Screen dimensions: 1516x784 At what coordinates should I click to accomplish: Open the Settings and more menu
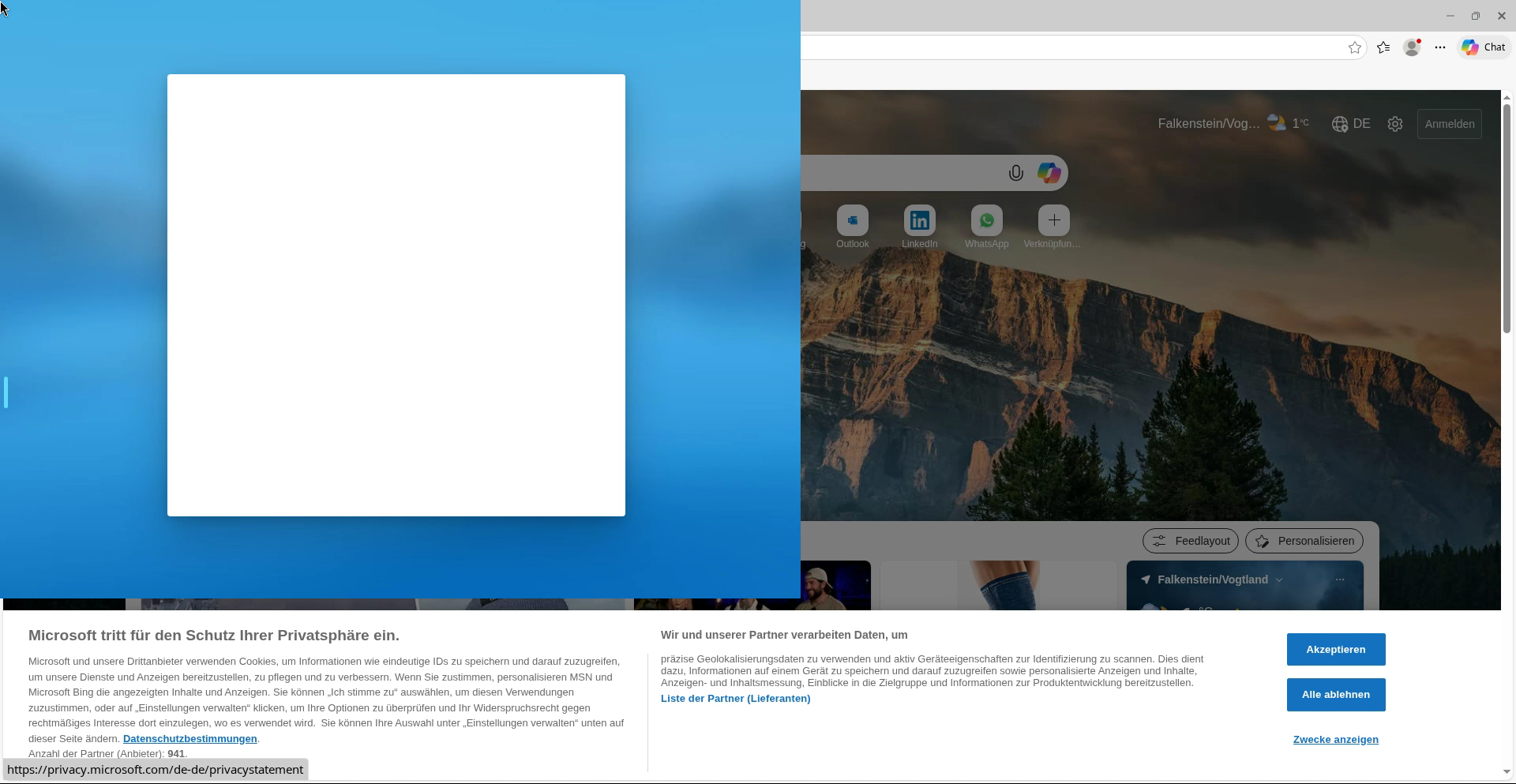1440,47
